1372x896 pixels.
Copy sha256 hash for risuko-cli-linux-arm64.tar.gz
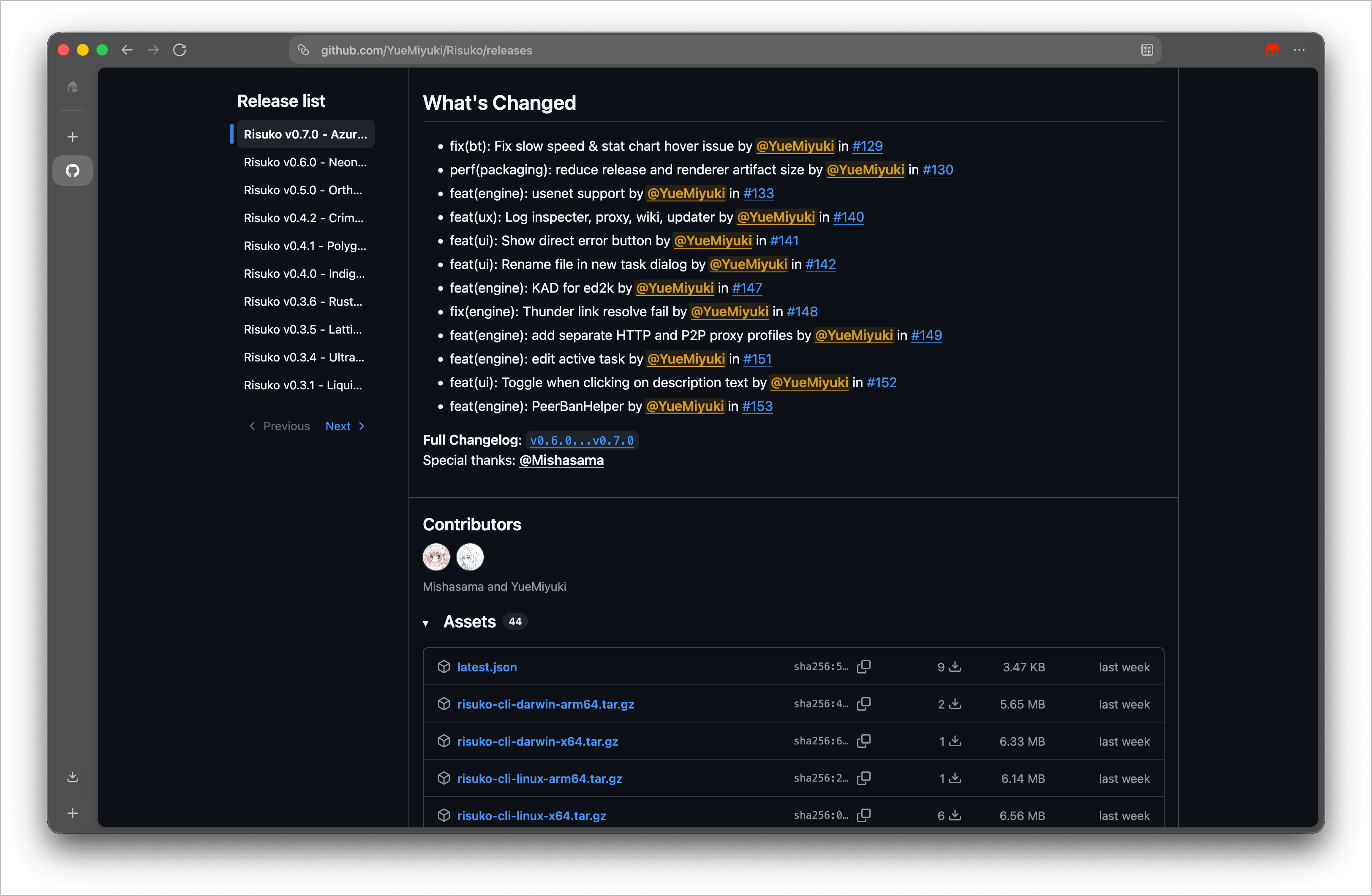coord(863,779)
